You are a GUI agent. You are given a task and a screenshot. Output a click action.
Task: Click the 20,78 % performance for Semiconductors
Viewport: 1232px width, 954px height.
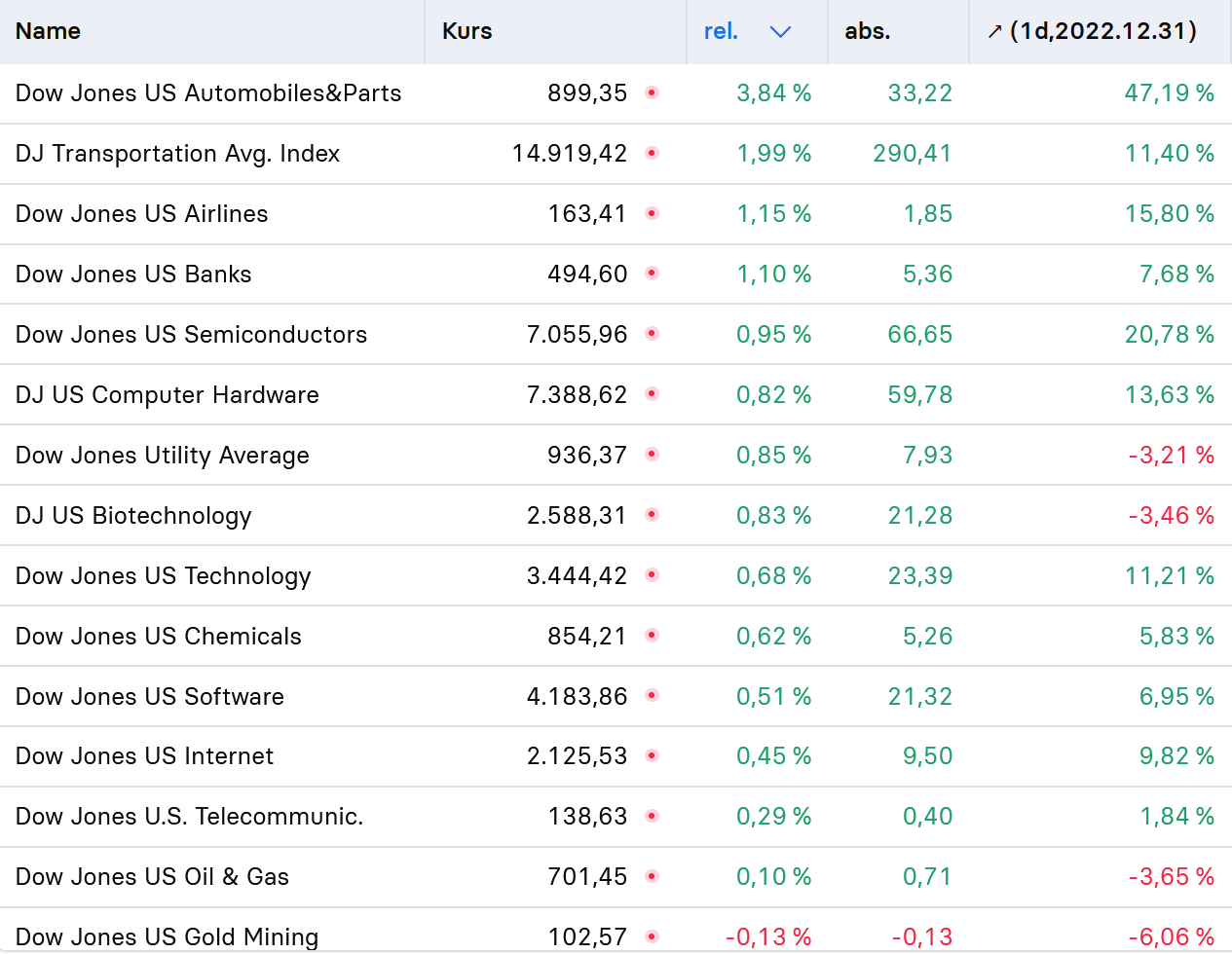click(1170, 334)
